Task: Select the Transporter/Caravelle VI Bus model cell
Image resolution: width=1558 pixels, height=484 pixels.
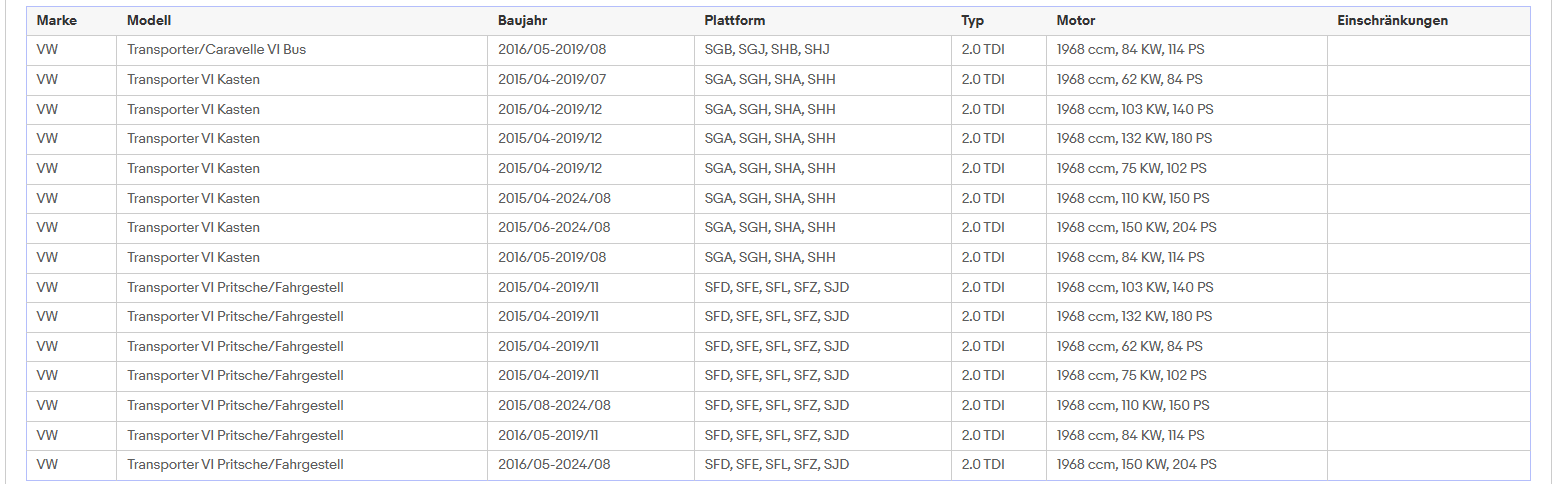Action: coord(302,50)
